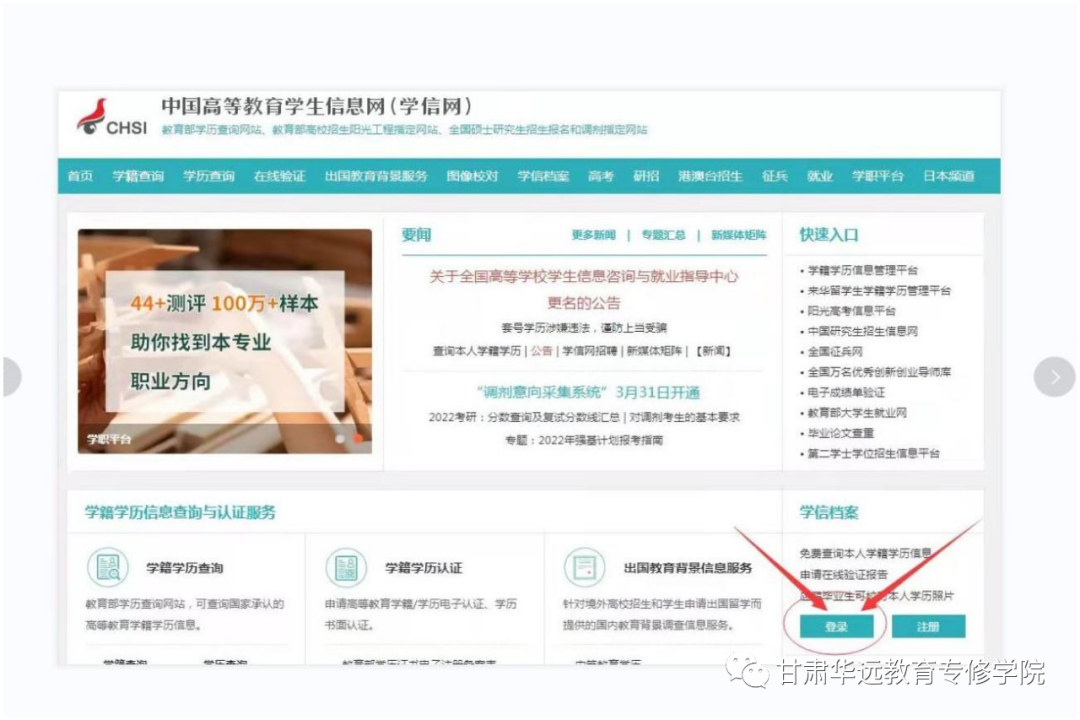Open 学籍学历信息管理平台 quick link

[x=862, y=270]
